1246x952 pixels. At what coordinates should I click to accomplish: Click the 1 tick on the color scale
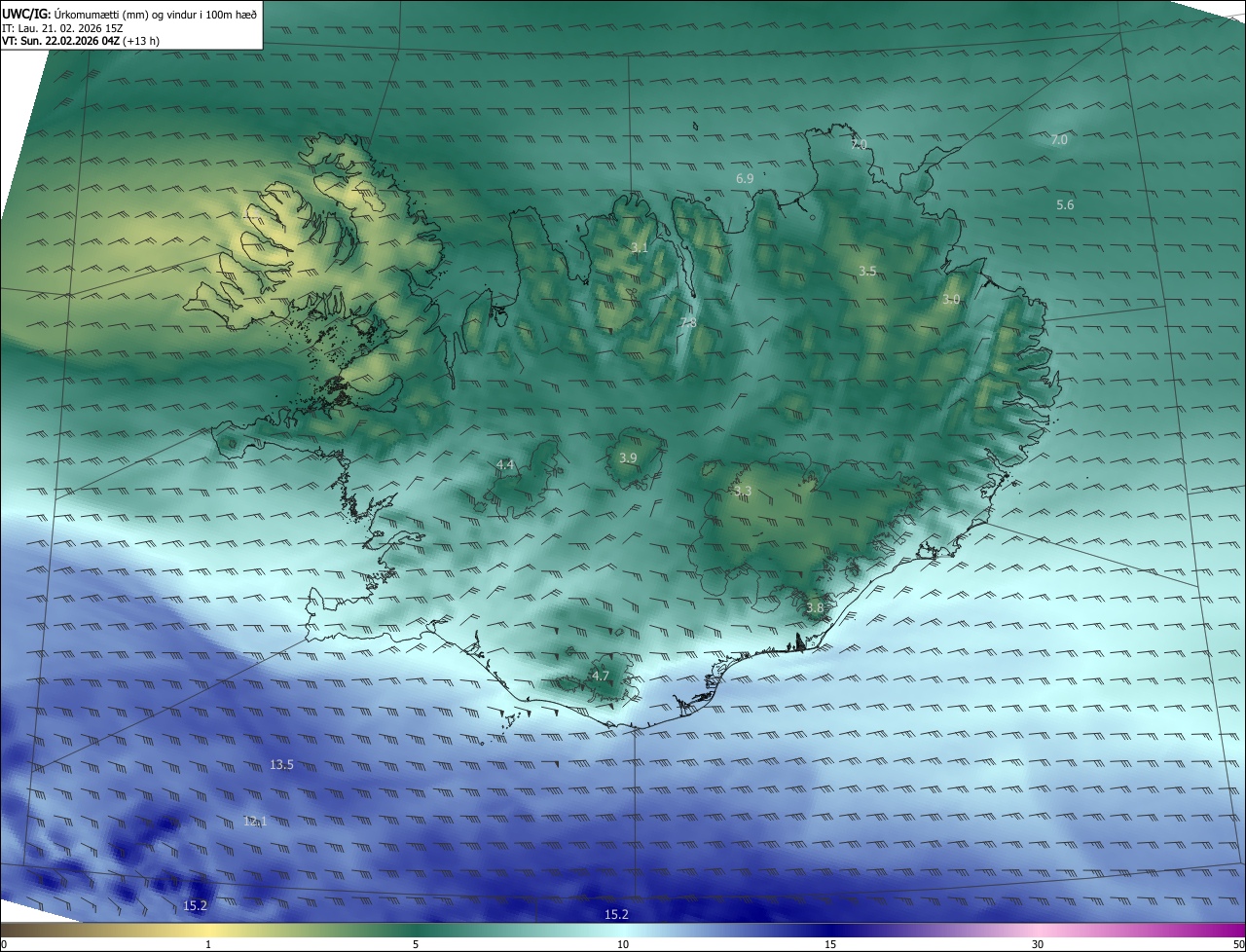point(208,944)
